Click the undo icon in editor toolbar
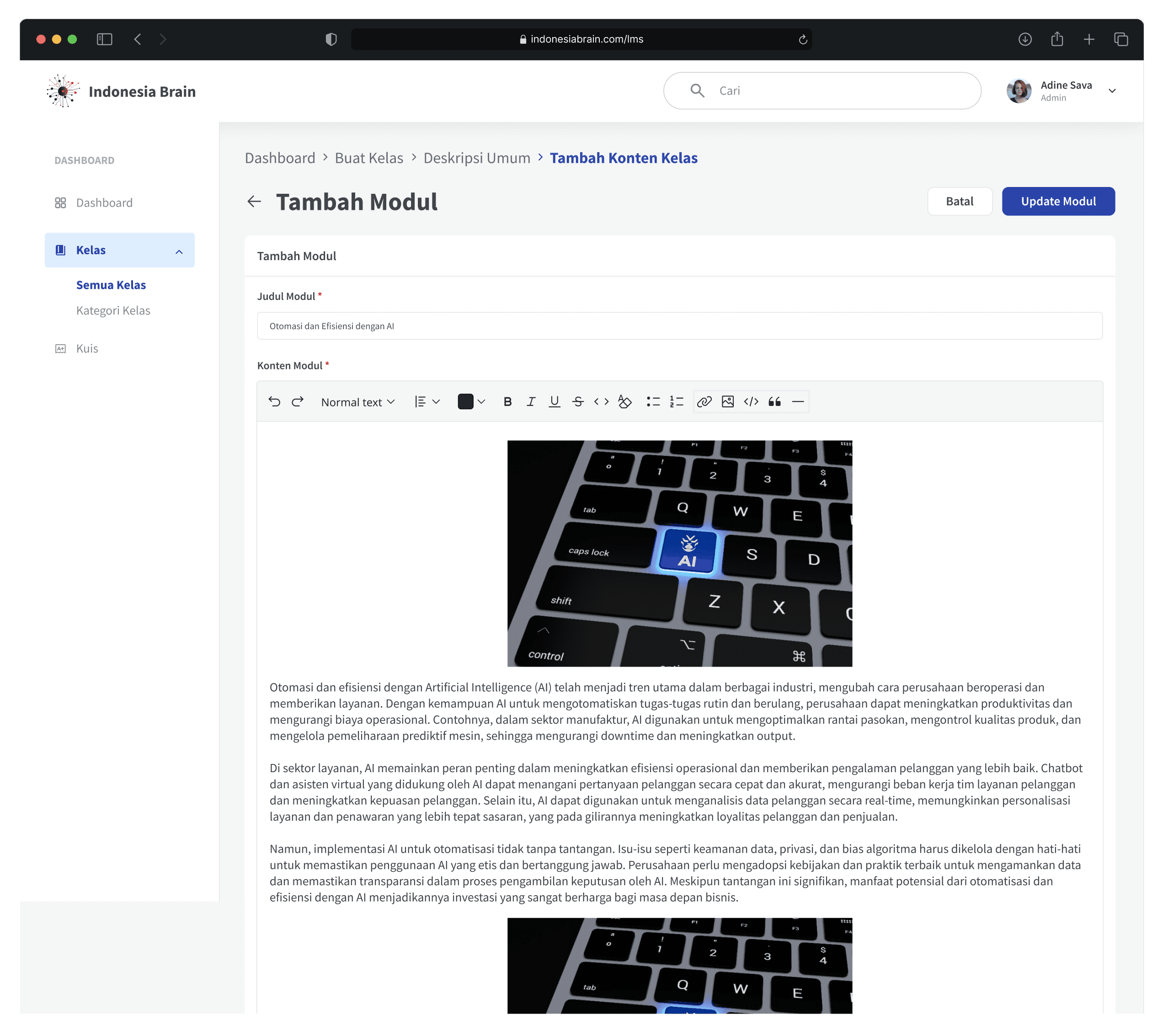This screenshot has height=1036, width=1163. (274, 402)
